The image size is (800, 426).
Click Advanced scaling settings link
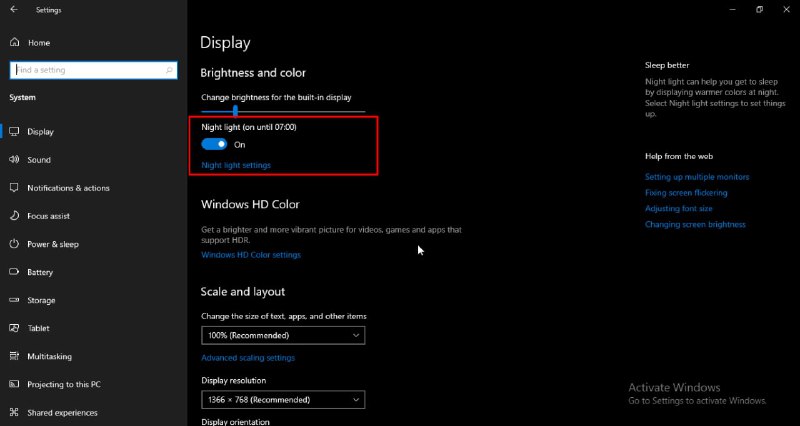tap(248, 358)
